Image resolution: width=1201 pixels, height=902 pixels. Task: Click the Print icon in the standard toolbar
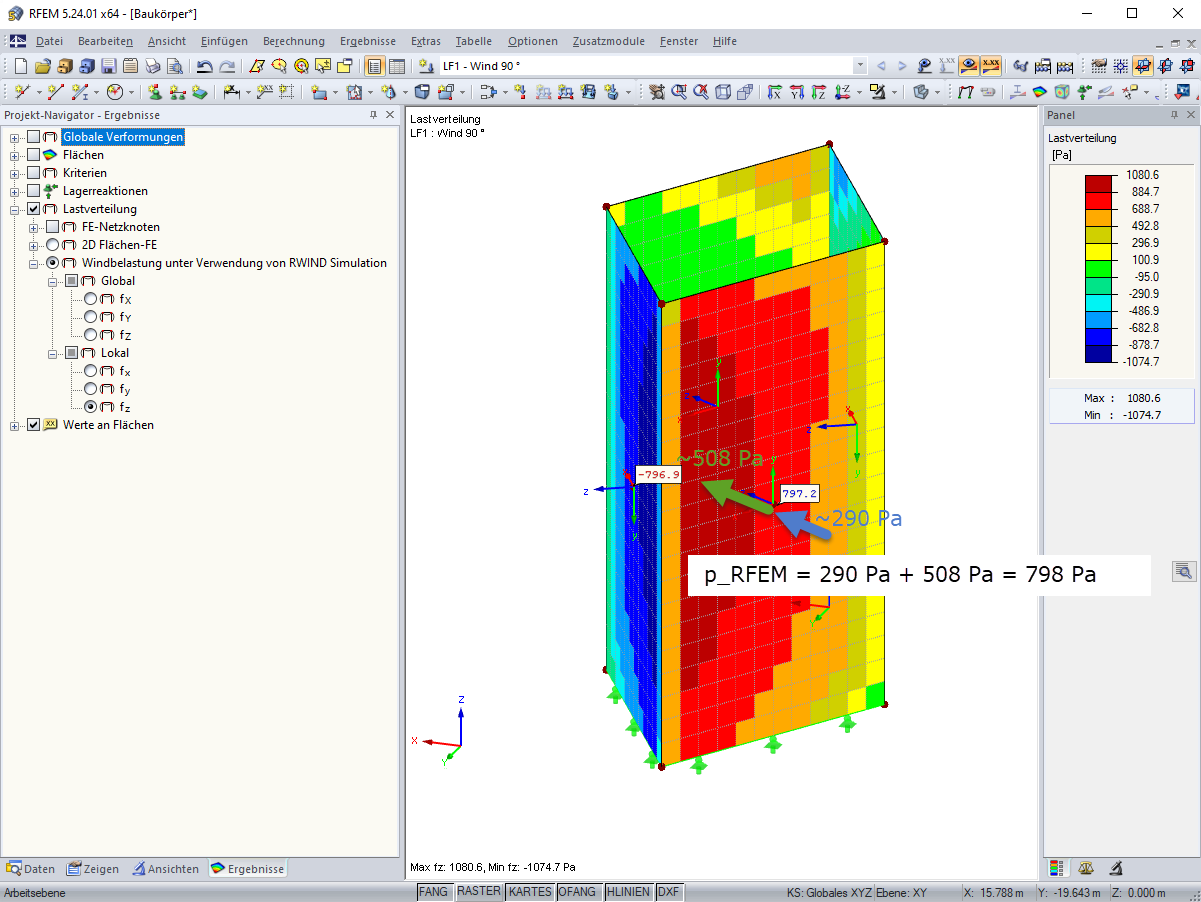(150, 66)
